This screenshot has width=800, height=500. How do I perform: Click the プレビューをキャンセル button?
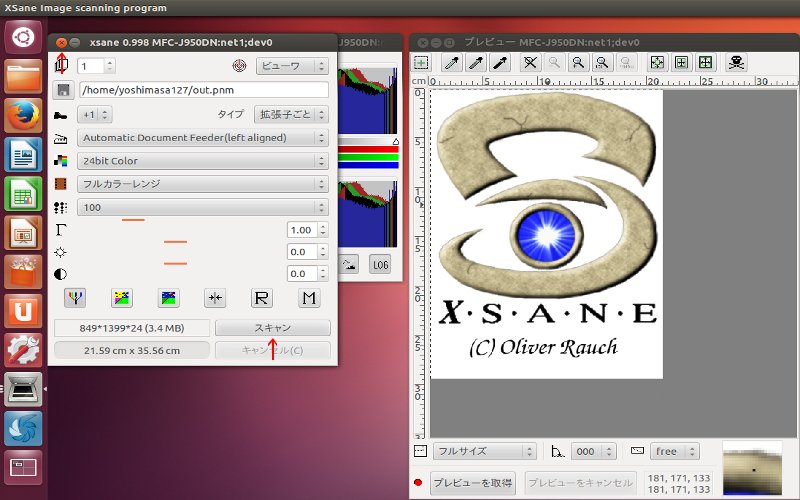[x=580, y=483]
